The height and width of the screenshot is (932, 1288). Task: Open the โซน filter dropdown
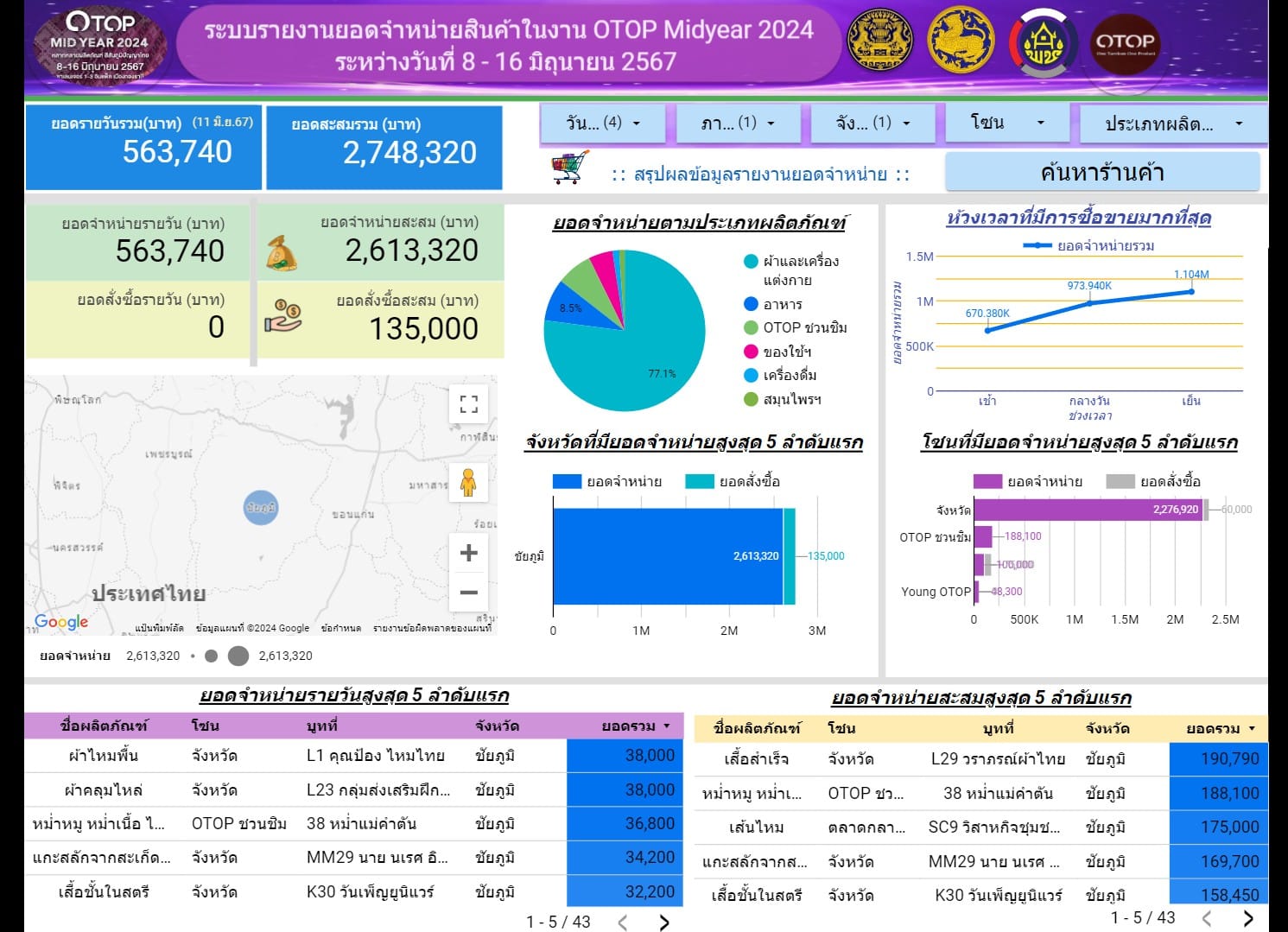click(x=1006, y=123)
